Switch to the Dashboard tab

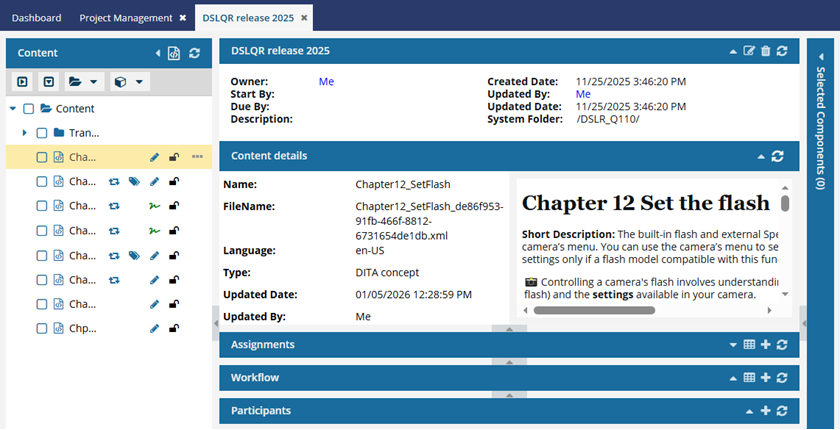tap(36, 18)
